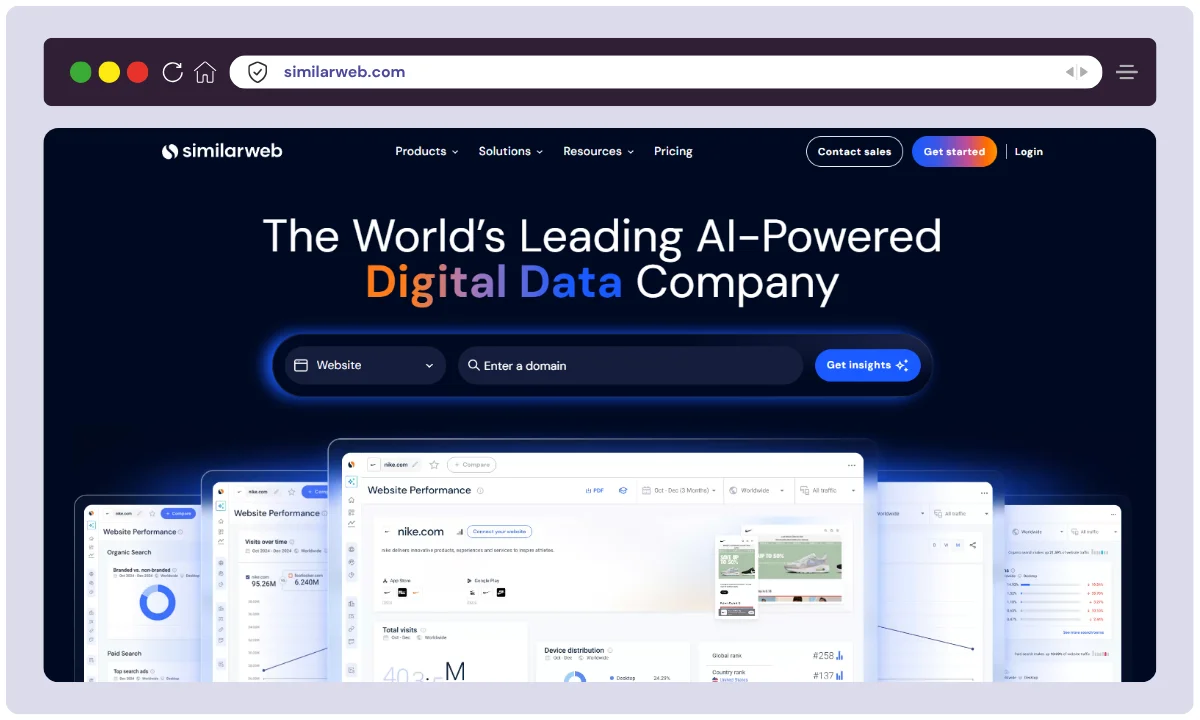Viewport: 1200px width, 720px height.
Task: Select the monthly M granularity toggle
Action: 958,545
